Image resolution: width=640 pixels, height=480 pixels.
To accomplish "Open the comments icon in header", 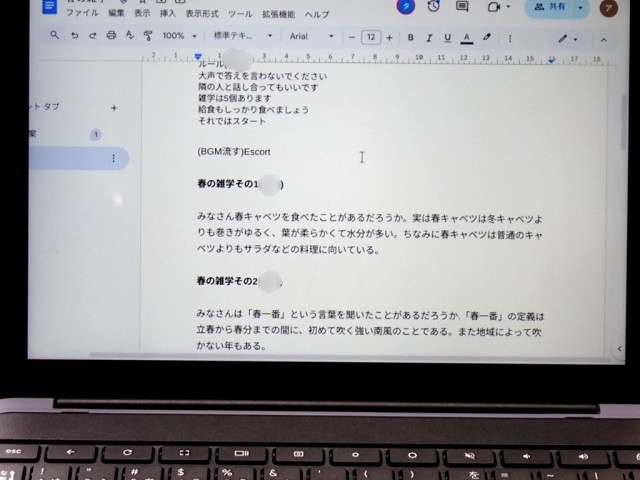I will pyautogui.click(x=462, y=6).
